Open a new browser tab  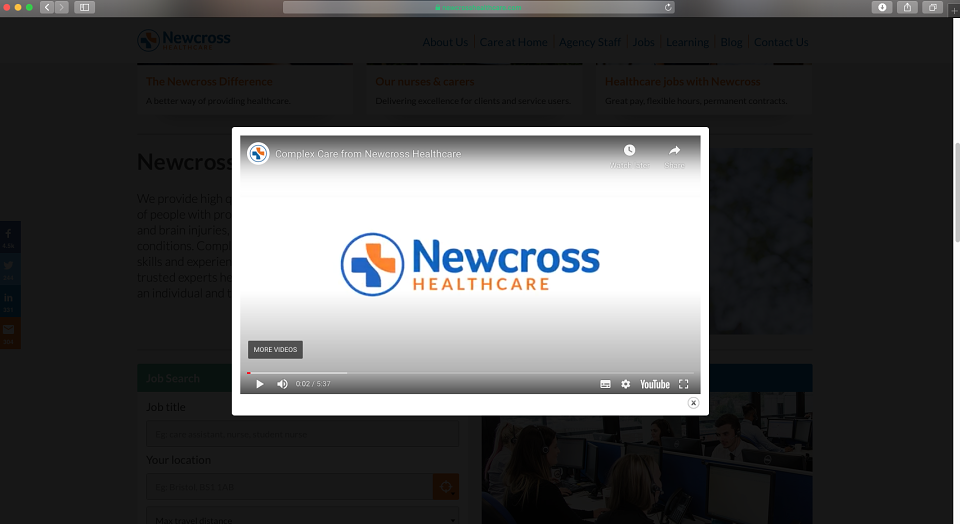(954, 10)
